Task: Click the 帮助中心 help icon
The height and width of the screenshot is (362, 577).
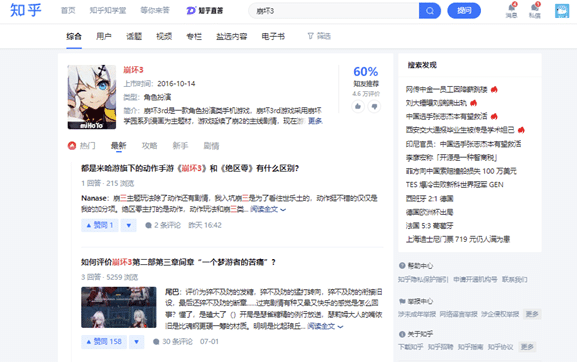Action: click(x=402, y=266)
